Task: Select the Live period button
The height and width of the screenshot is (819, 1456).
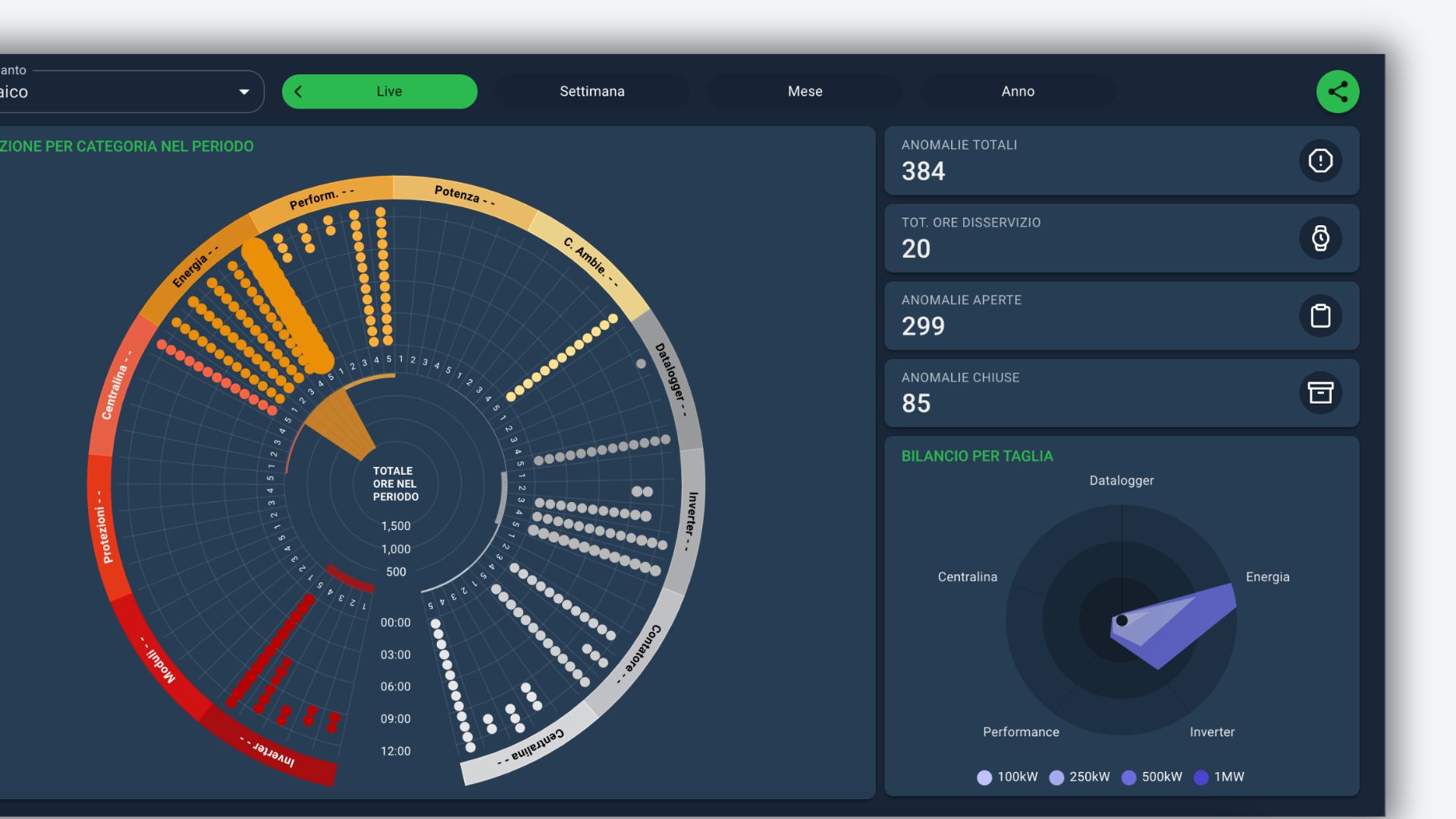Action: (x=389, y=92)
